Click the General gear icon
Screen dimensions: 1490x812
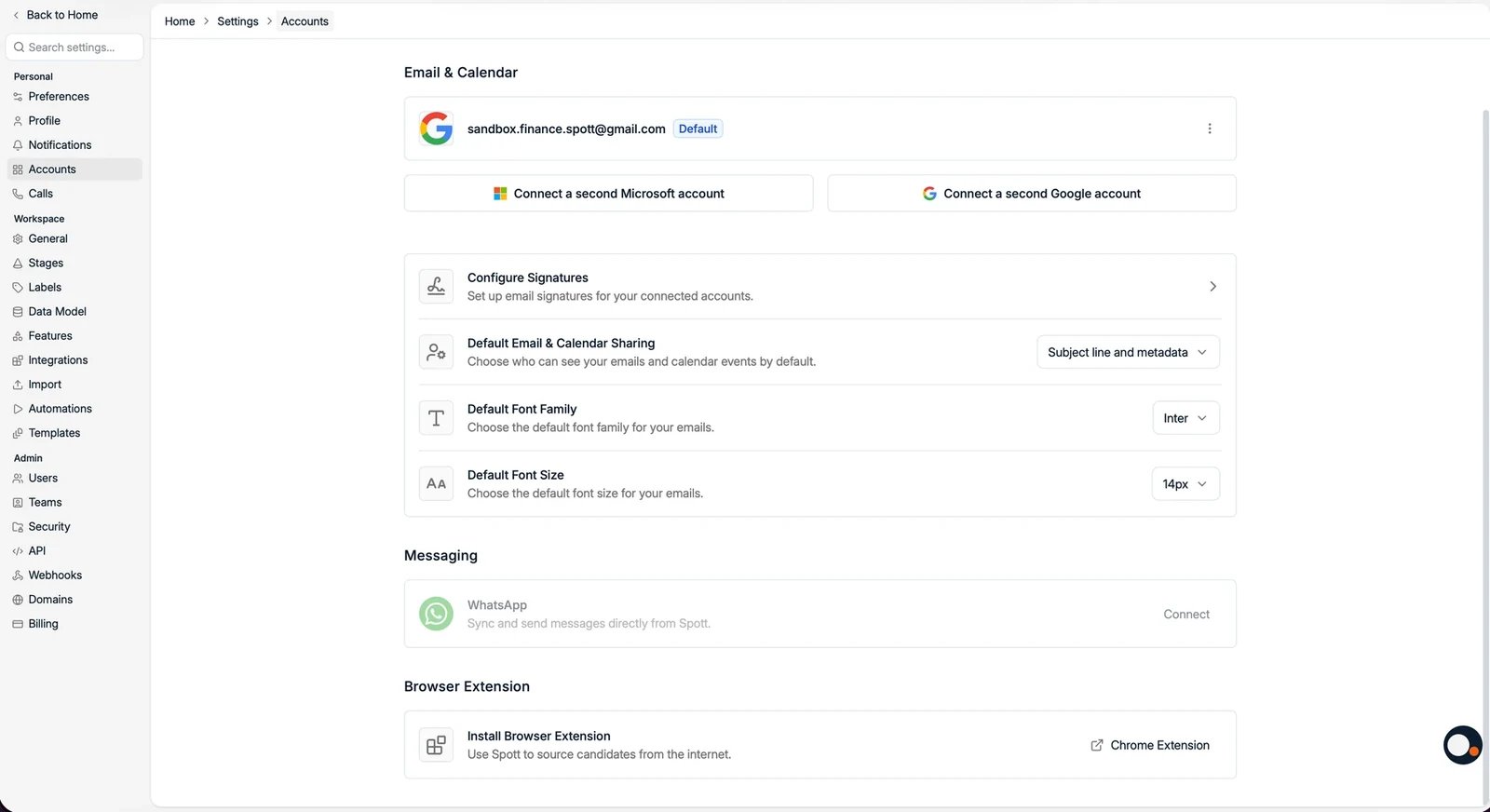coord(18,239)
